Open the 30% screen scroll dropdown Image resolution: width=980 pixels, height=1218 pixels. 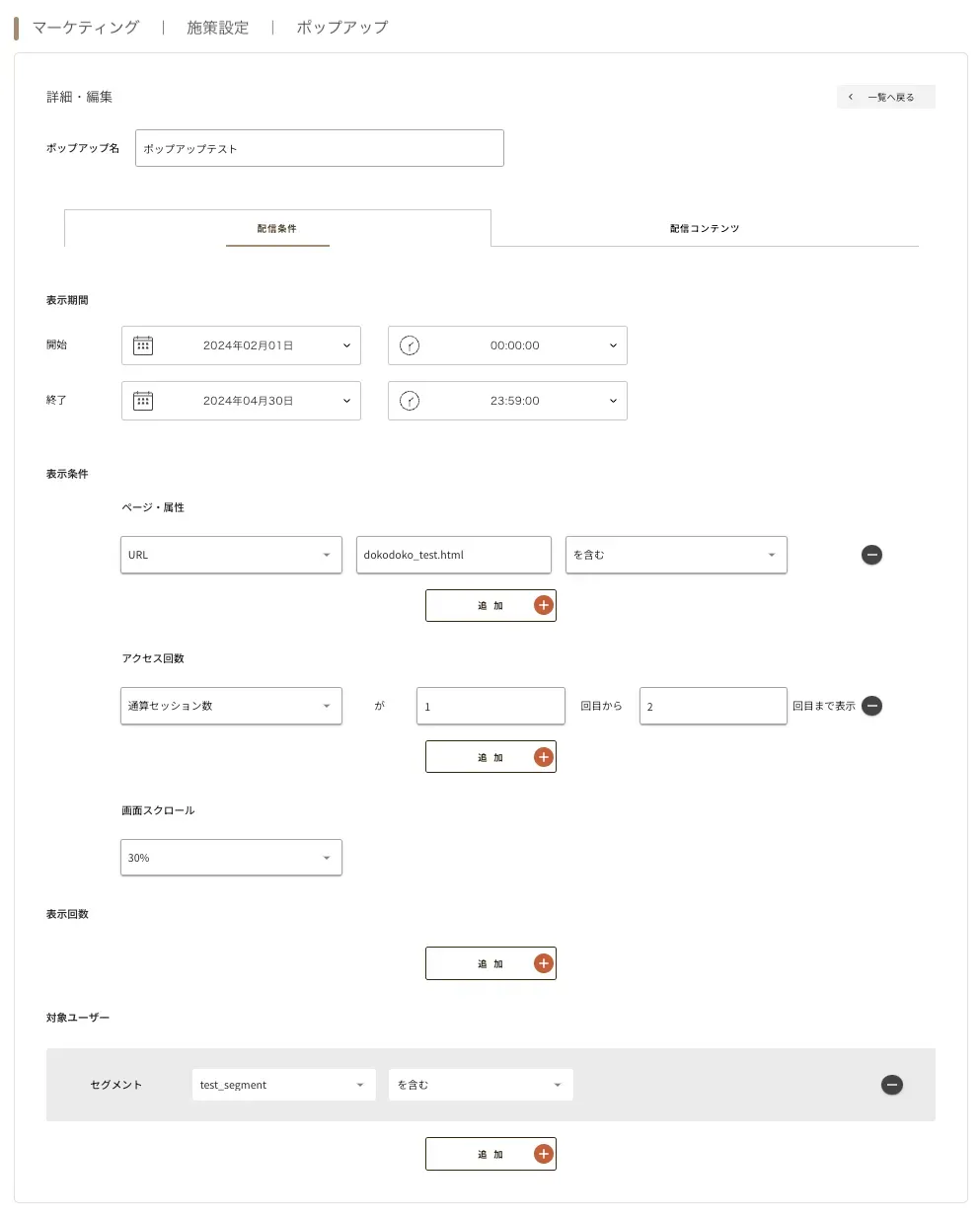230,857
